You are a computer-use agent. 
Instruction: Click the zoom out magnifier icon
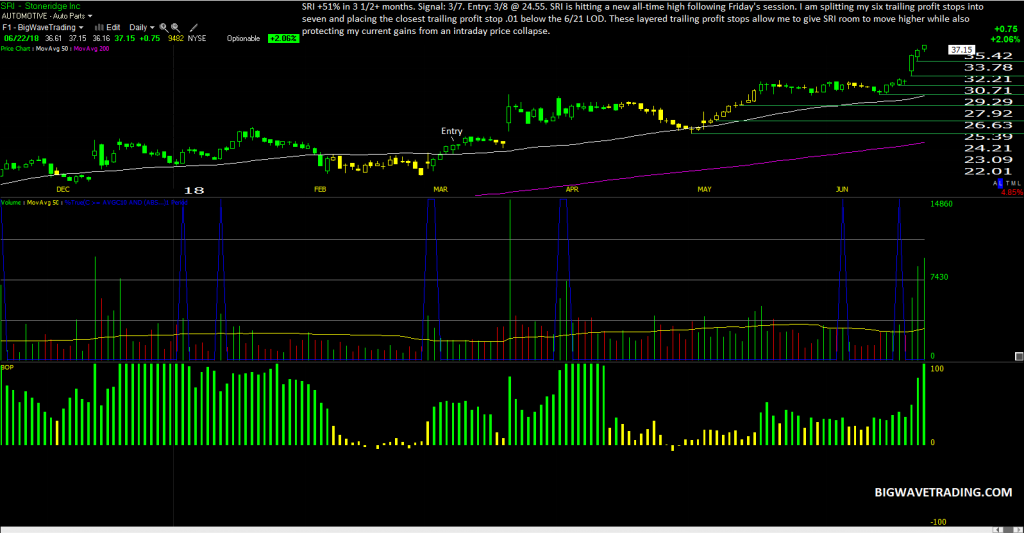pos(176,27)
